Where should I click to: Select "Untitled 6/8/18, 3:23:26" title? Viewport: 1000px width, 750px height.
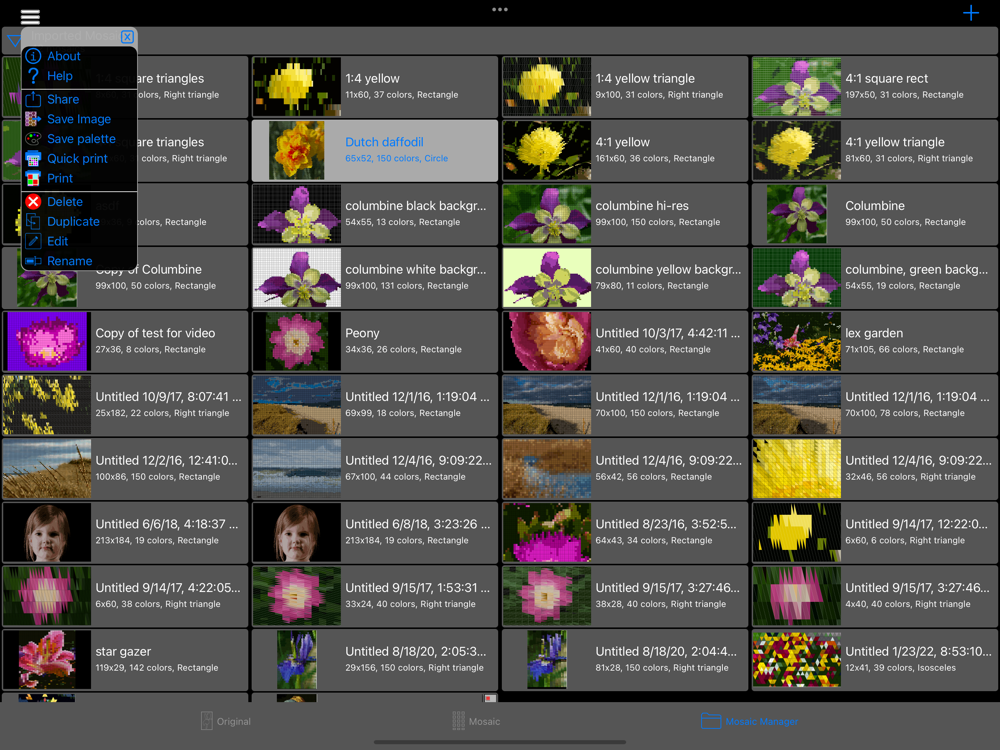[x=418, y=524]
